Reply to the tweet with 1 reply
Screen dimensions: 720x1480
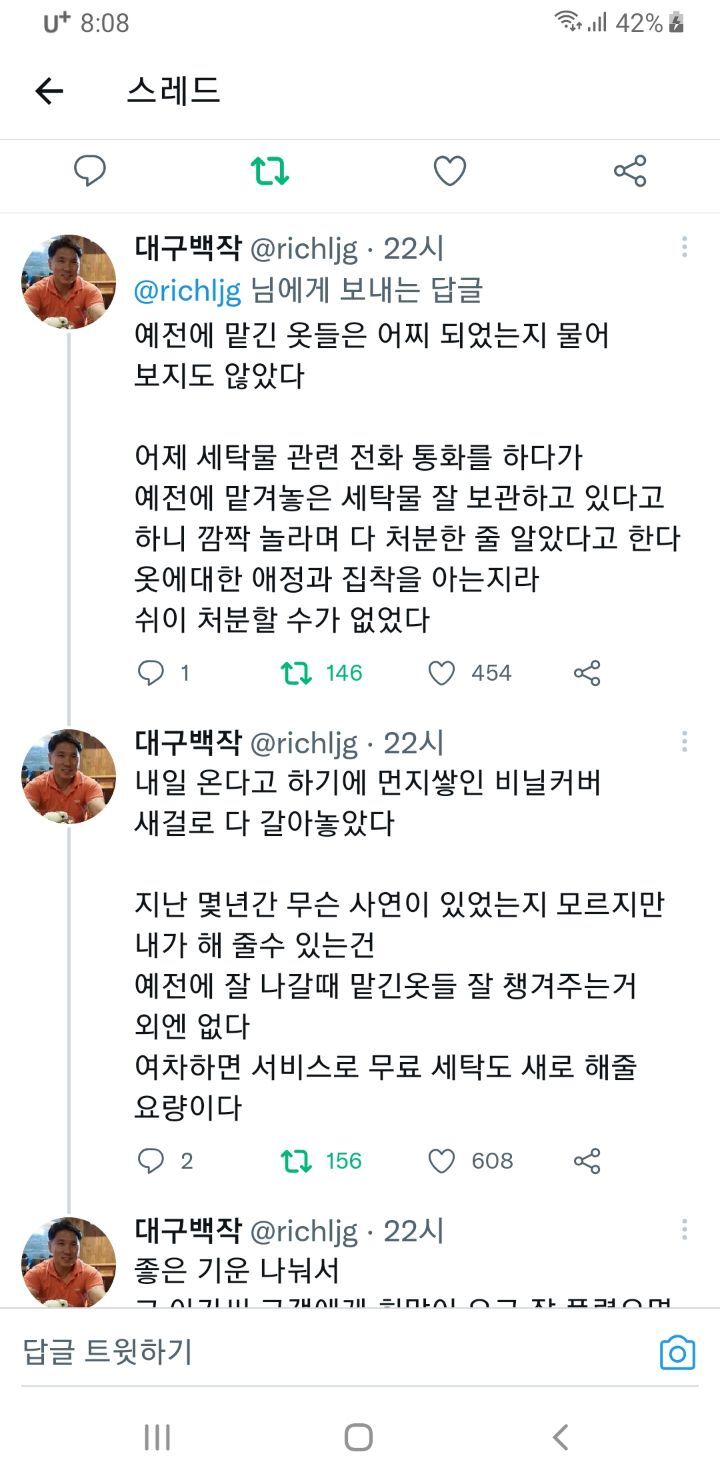[x=150, y=673]
